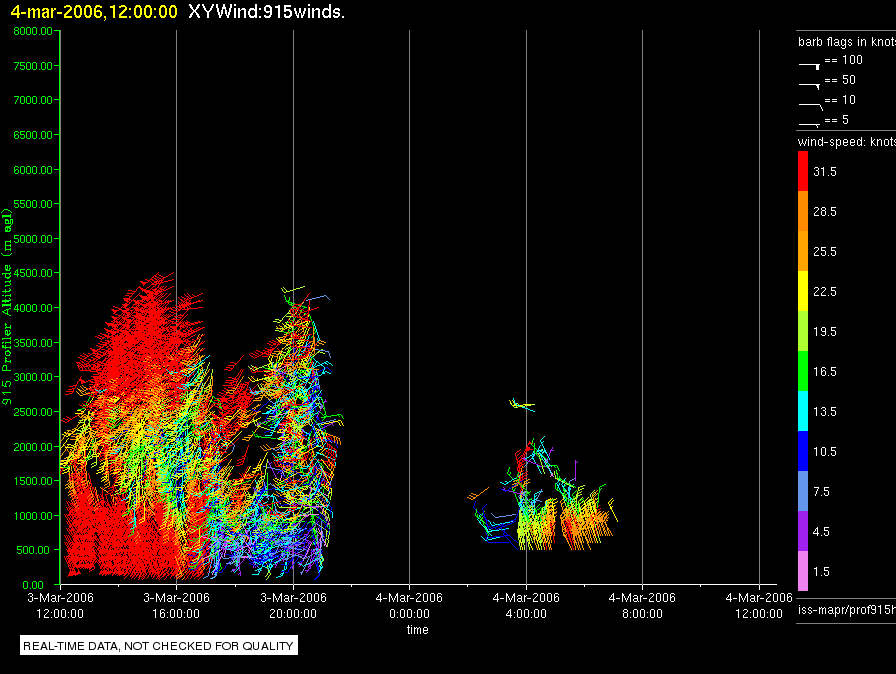Select the red 31.5 knots color swatch
The height and width of the screenshot is (674, 896).
pyautogui.click(x=803, y=171)
